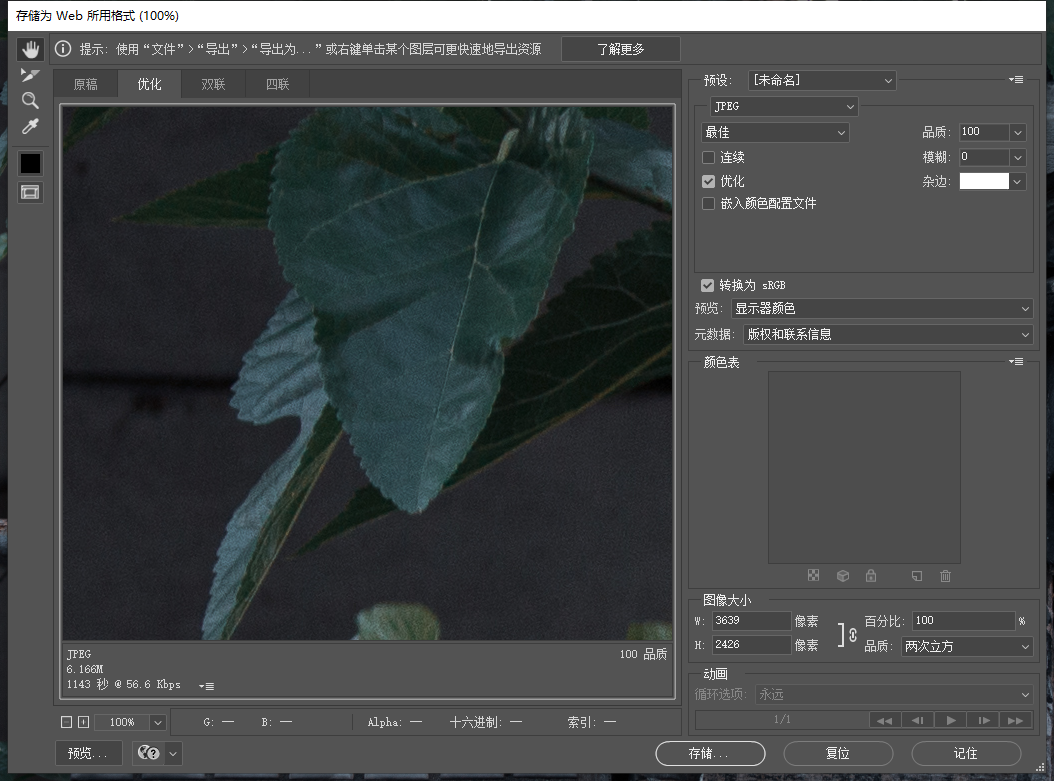
Task: Toggle the 转换为 sRGB checkbox
Action: (708, 286)
